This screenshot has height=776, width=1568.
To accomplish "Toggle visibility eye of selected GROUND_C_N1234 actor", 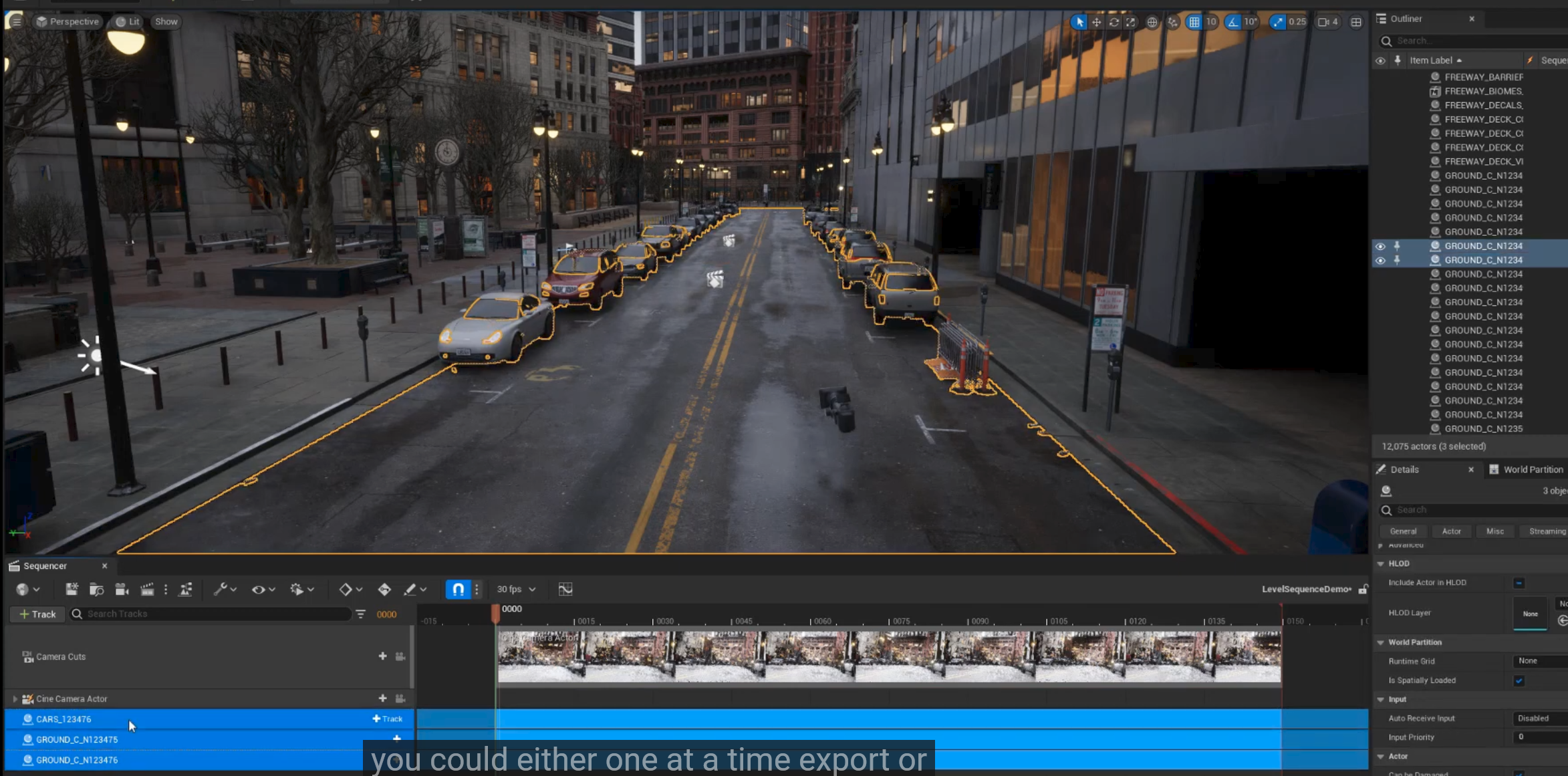I will (x=1380, y=246).
